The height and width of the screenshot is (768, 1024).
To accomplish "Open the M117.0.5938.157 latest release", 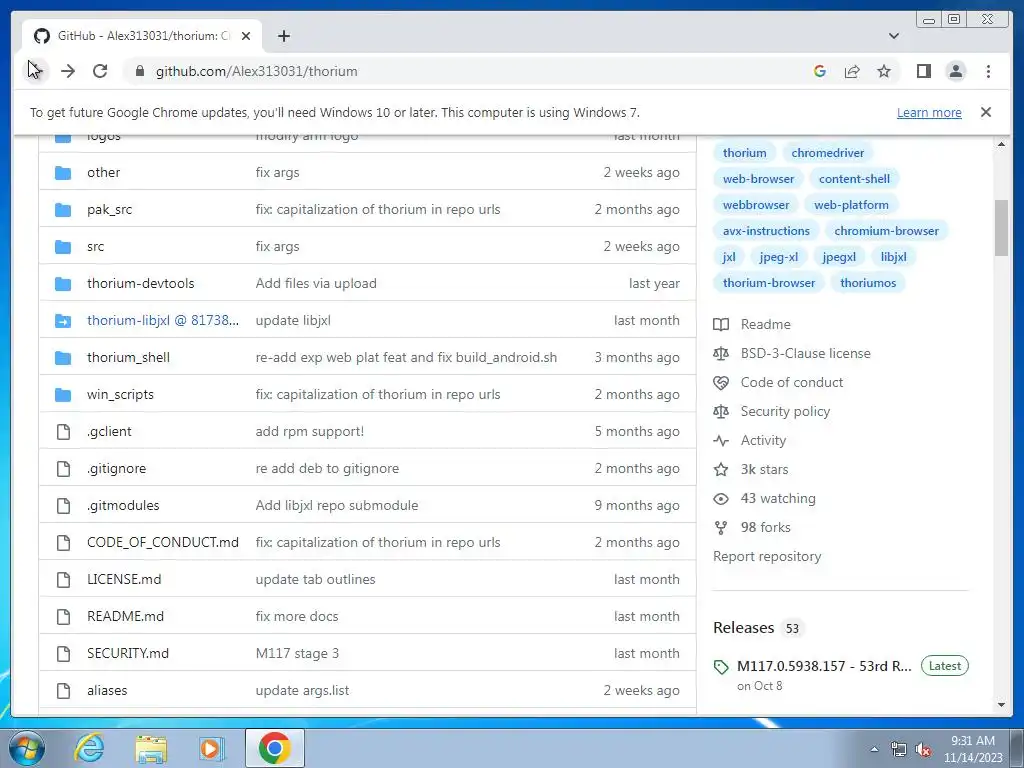I will pyautogui.click(x=824, y=666).
